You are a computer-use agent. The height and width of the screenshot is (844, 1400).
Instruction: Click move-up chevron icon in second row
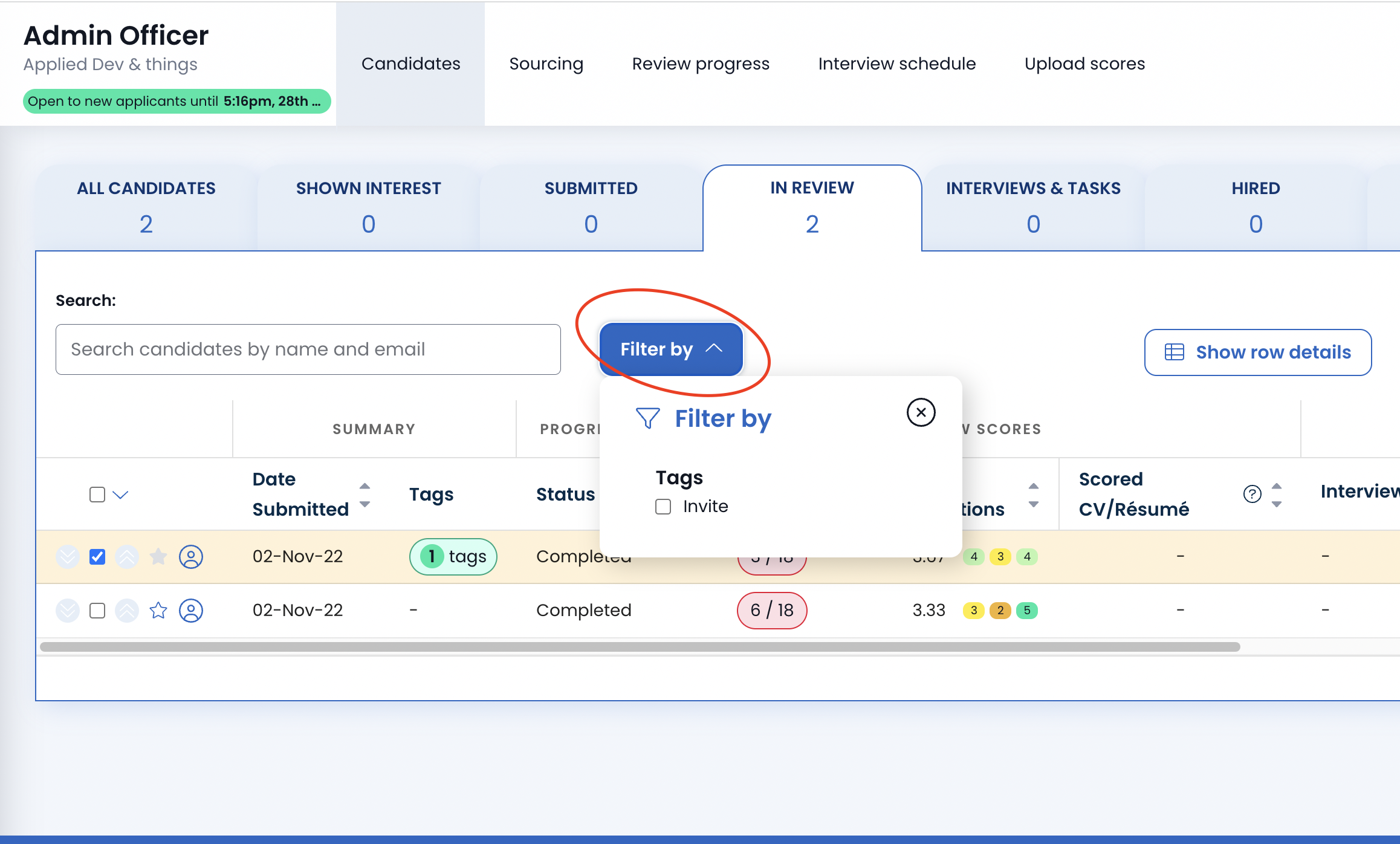[x=127, y=611]
